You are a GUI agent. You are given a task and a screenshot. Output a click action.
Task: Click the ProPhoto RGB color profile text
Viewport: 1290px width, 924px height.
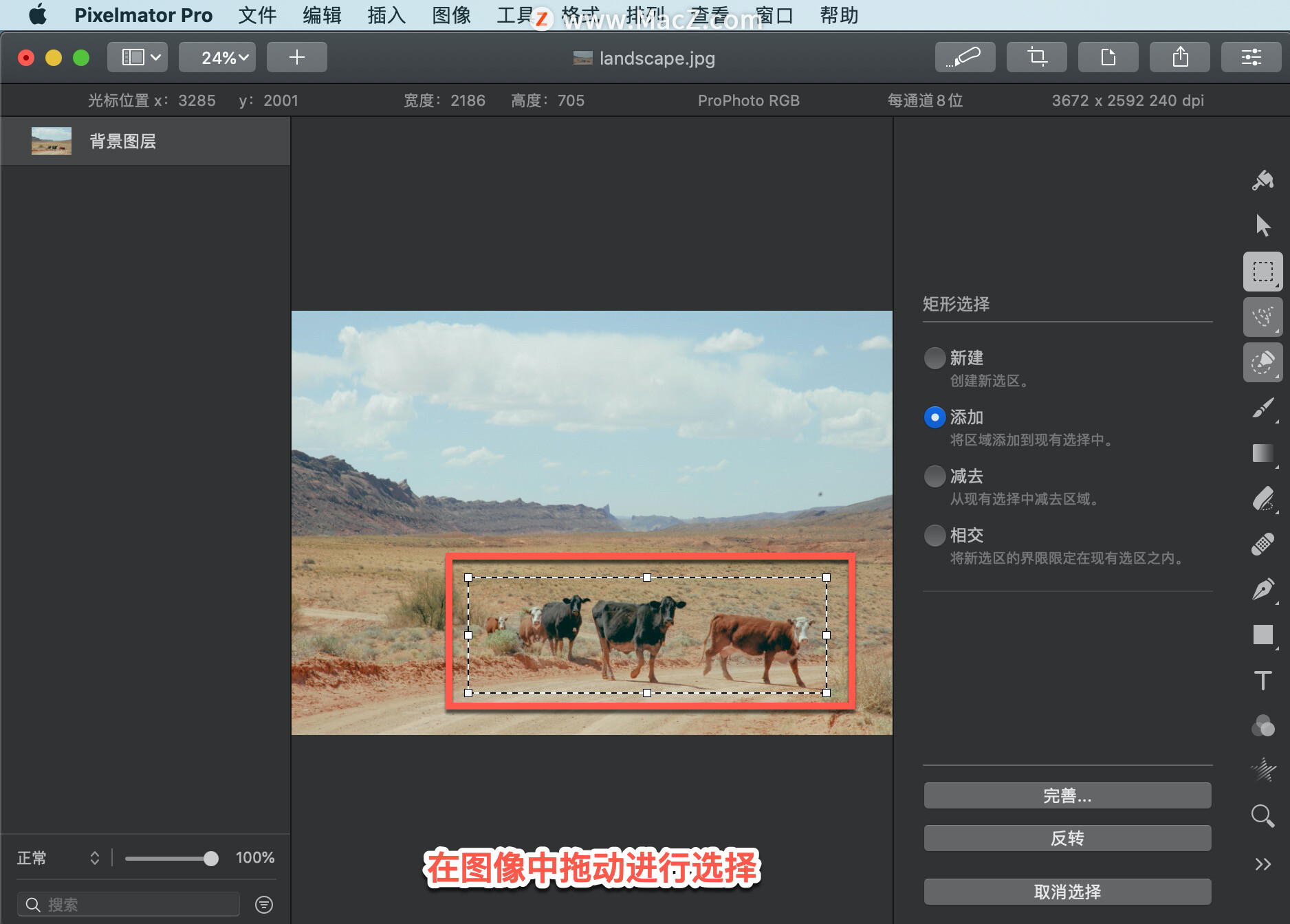tap(748, 100)
